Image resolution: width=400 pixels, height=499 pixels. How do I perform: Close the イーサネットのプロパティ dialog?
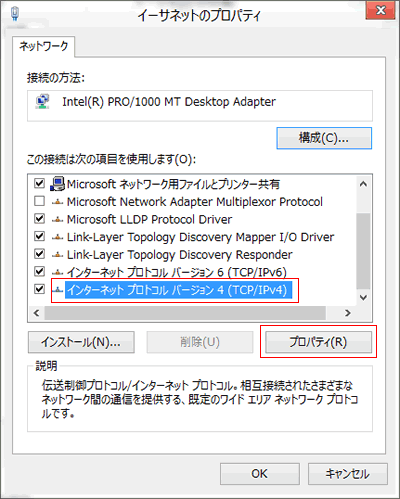tap(381, 11)
